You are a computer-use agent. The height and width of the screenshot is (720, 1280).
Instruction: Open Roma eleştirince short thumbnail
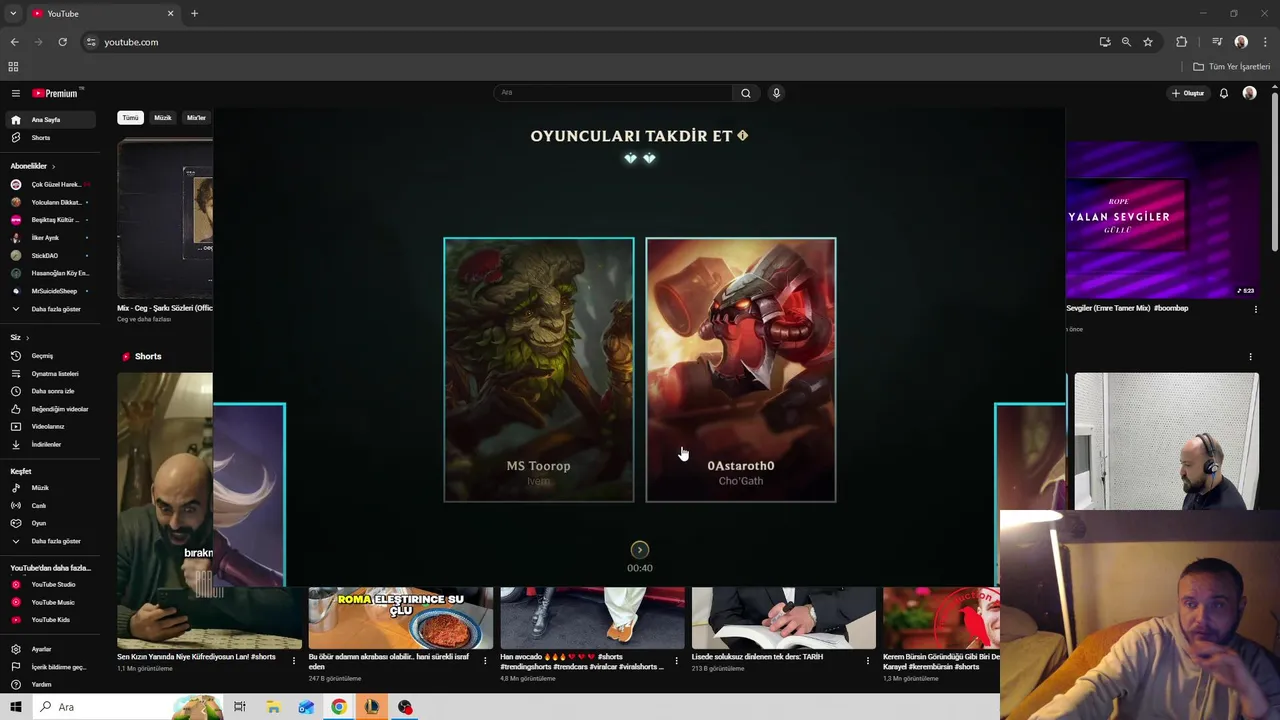click(400, 618)
